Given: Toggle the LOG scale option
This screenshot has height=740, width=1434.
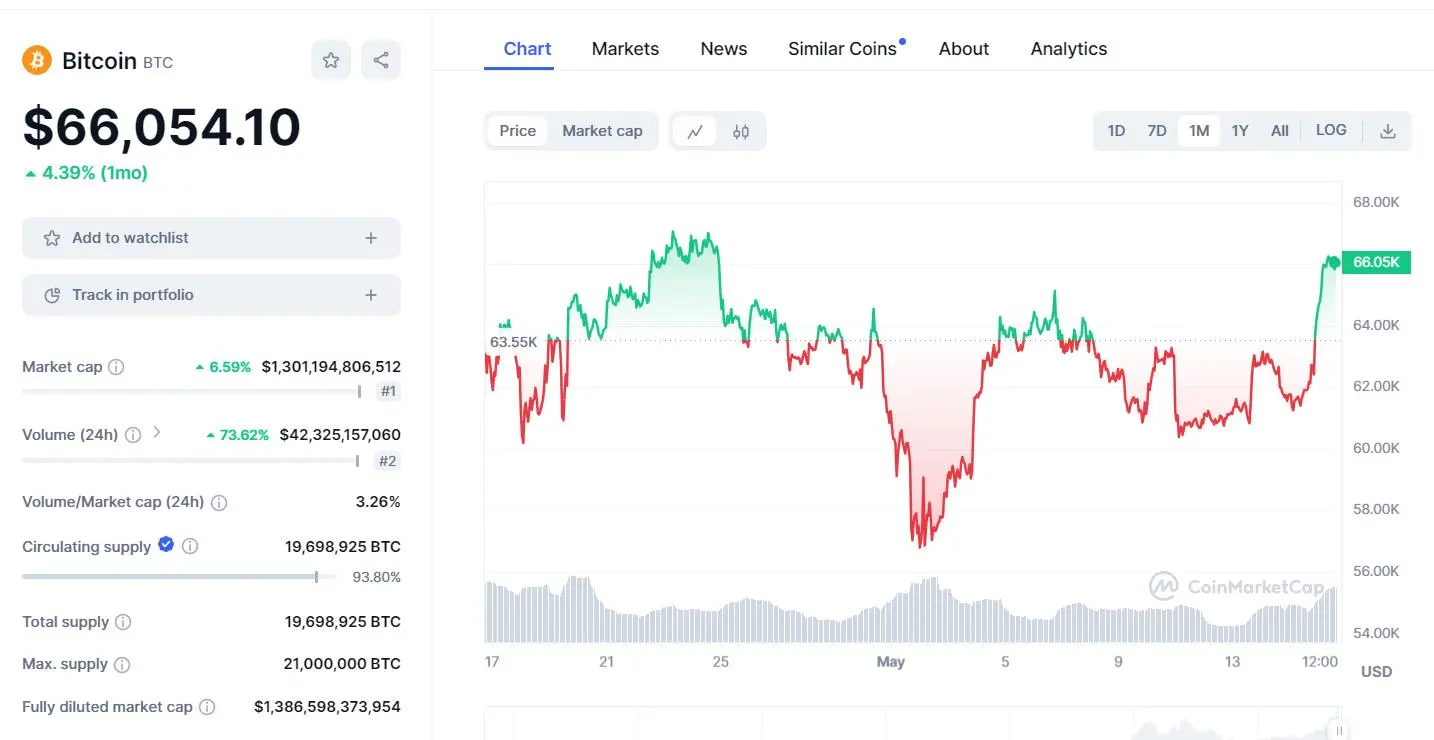Looking at the screenshot, I should [1331, 130].
